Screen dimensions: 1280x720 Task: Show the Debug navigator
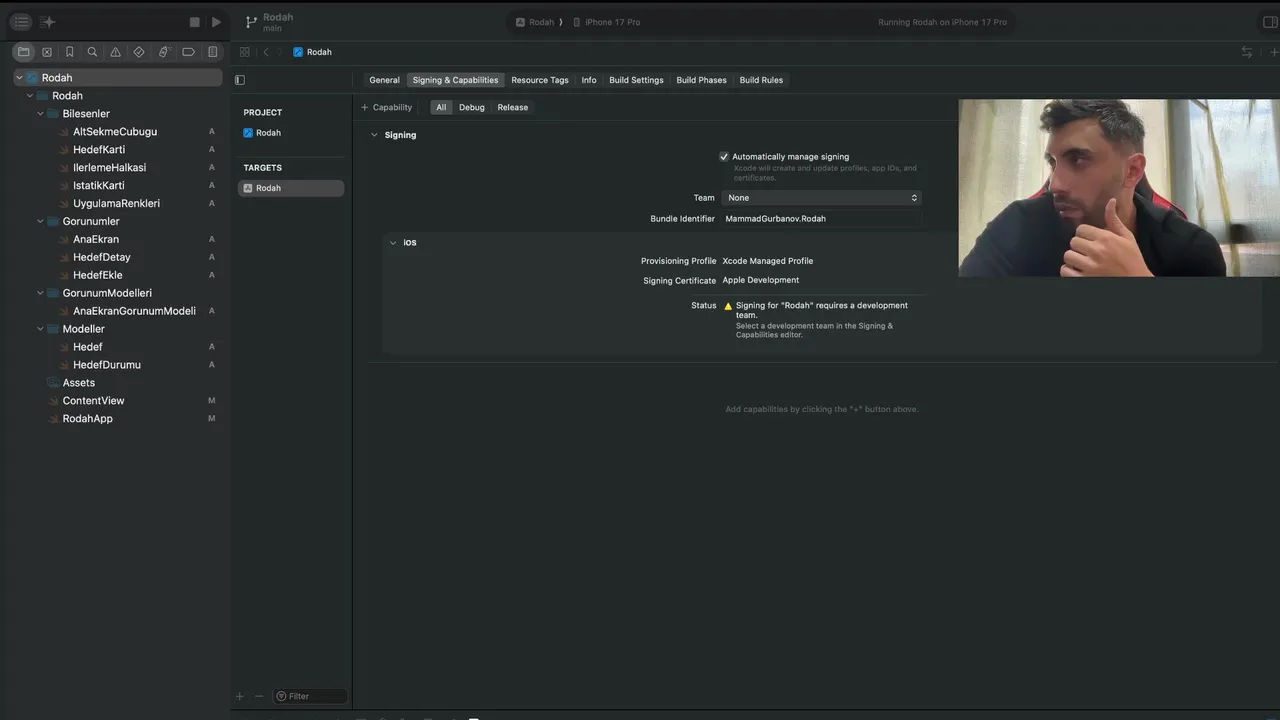pyautogui.click(x=164, y=52)
